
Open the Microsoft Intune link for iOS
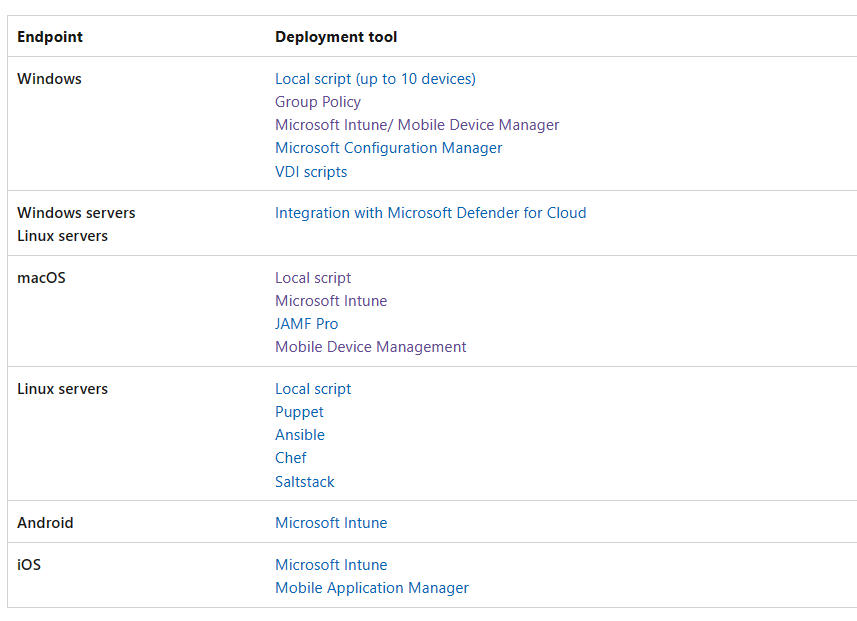(x=331, y=564)
